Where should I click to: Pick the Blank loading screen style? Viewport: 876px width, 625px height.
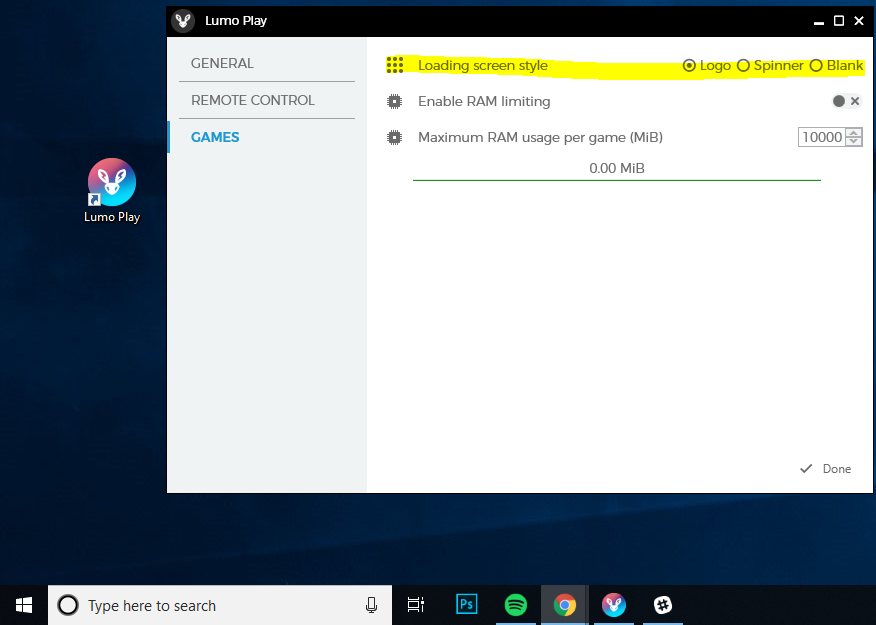pyautogui.click(x=836, y=65)
